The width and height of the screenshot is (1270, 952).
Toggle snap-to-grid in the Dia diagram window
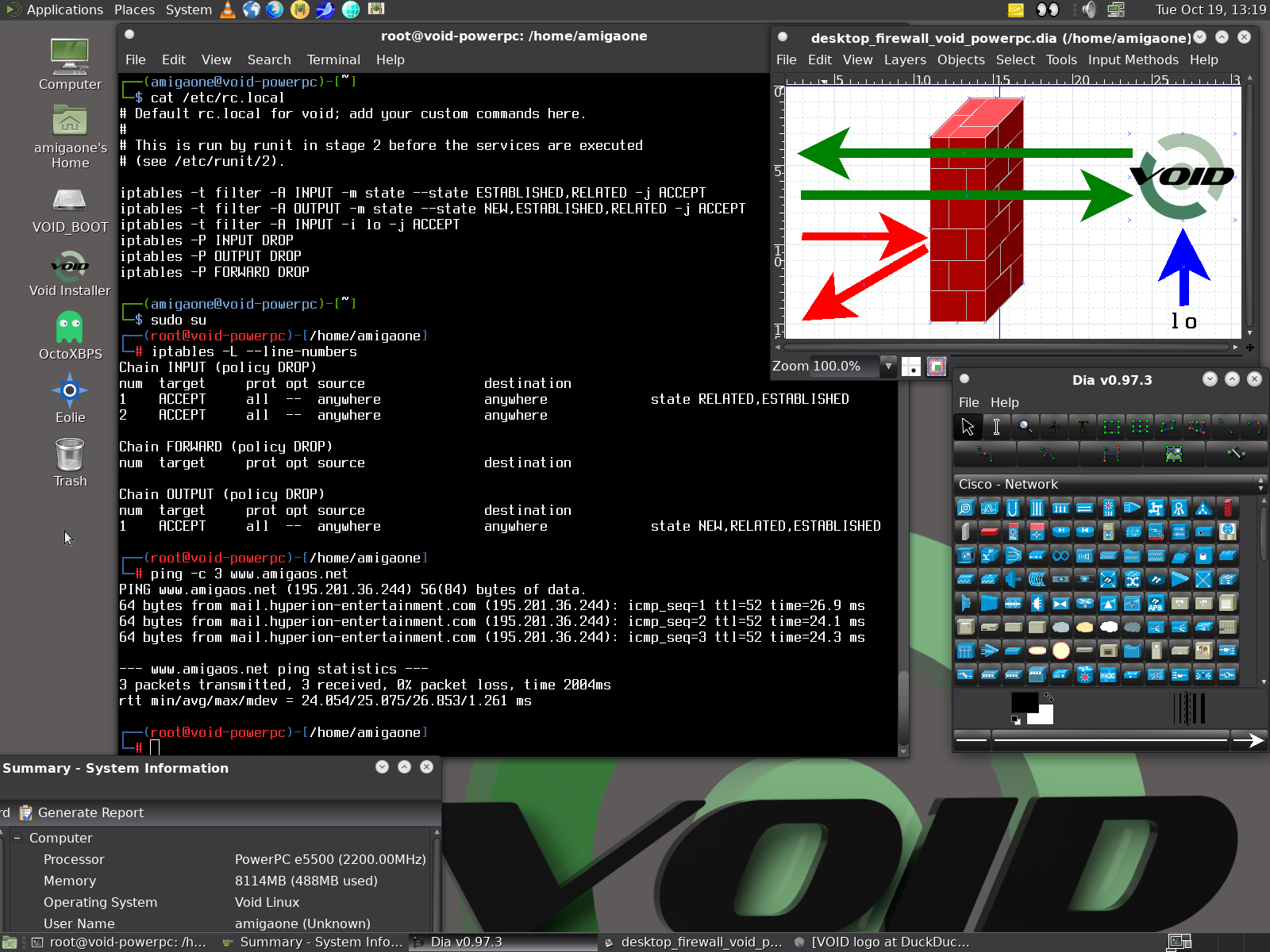(x=912, y=367)
